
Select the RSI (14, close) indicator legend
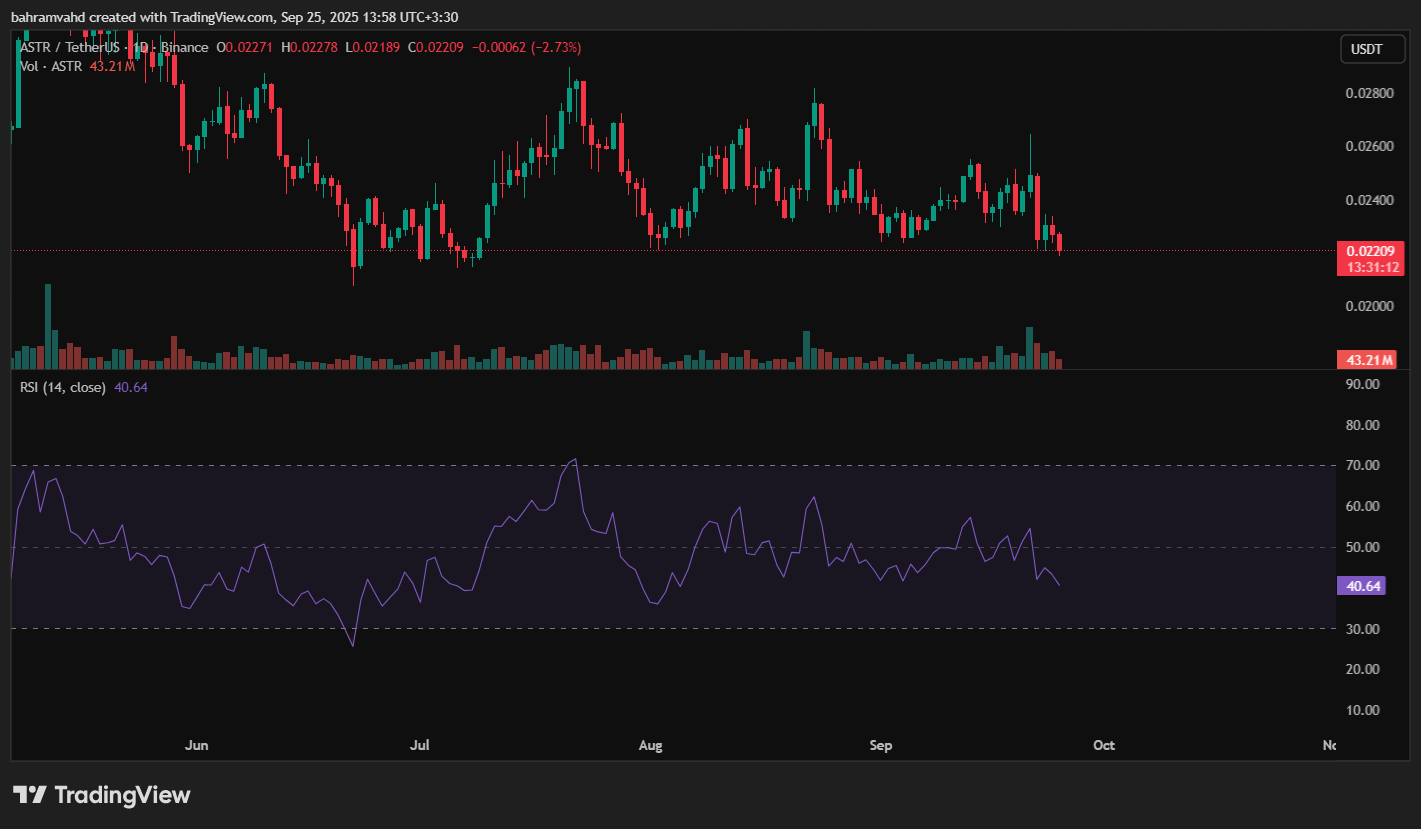pyautogui.click(x=62, y=387)
